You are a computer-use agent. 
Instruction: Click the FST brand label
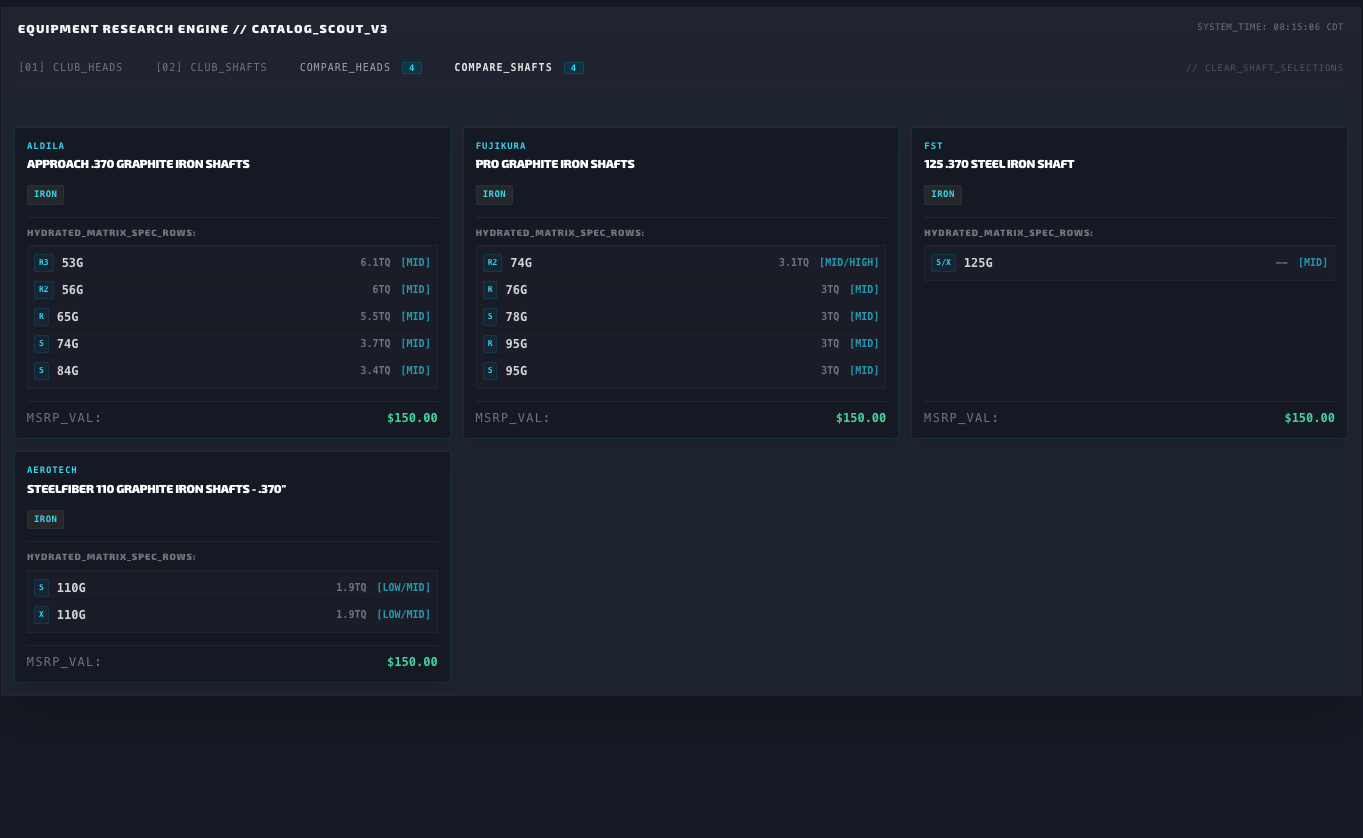tap(933, 146)
